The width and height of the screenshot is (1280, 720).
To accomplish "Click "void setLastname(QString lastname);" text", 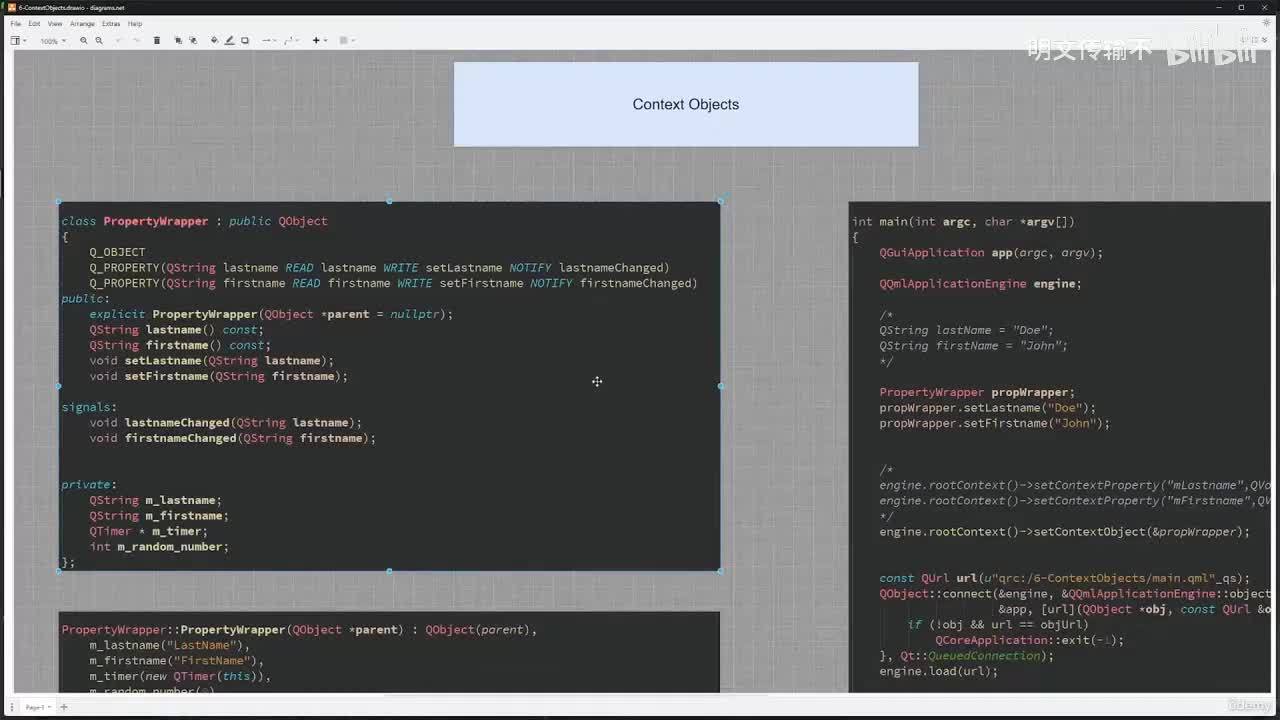I will [212, 361].
